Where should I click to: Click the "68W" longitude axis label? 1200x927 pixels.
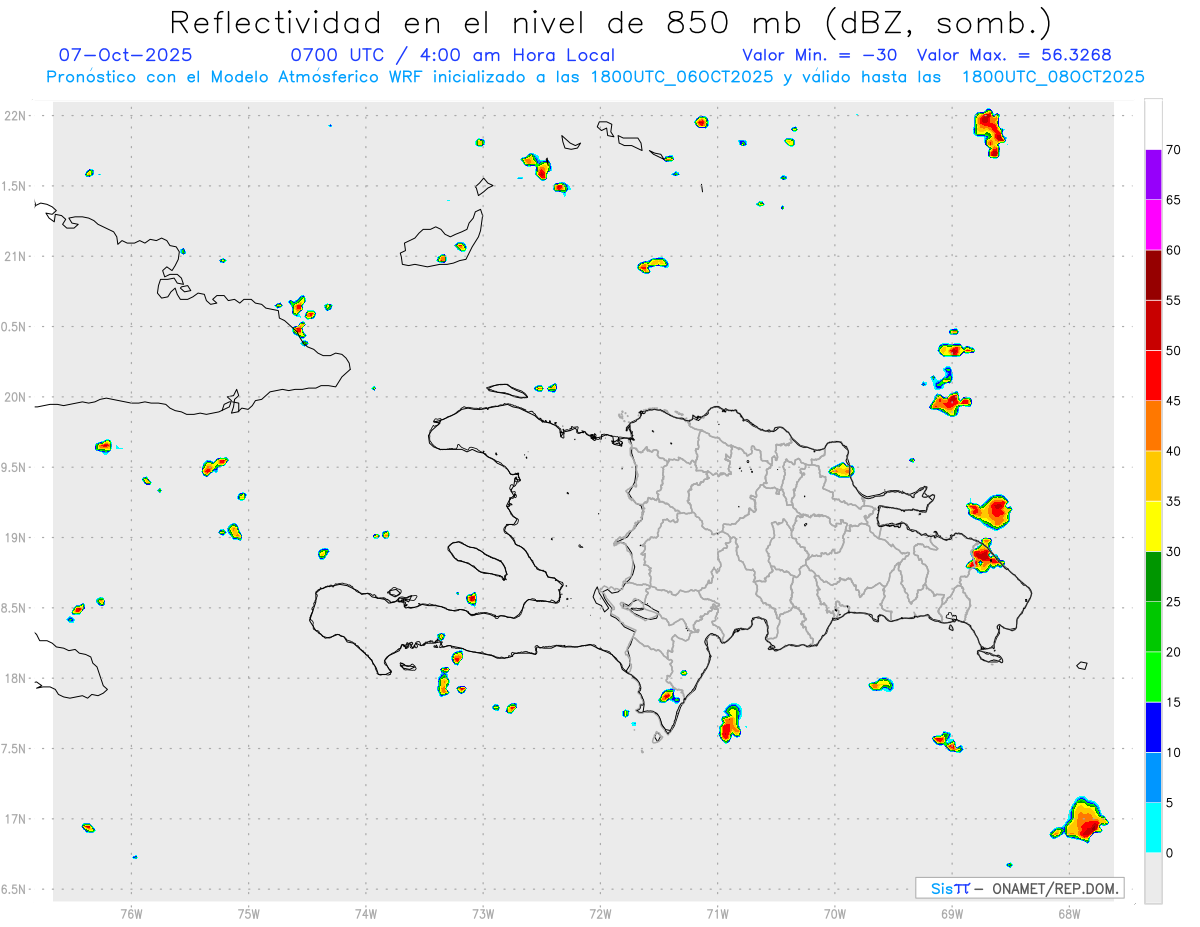click(1069, 913)
